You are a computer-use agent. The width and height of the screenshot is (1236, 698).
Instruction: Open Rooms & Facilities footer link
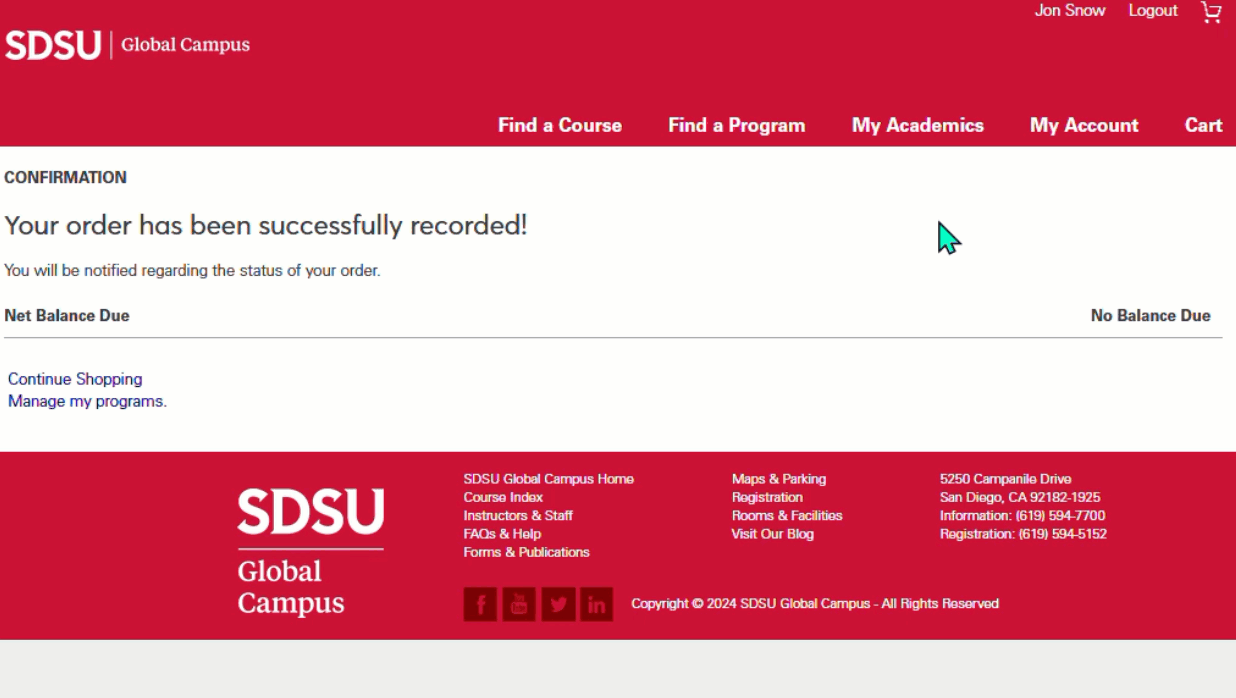[x=787, y=515]
